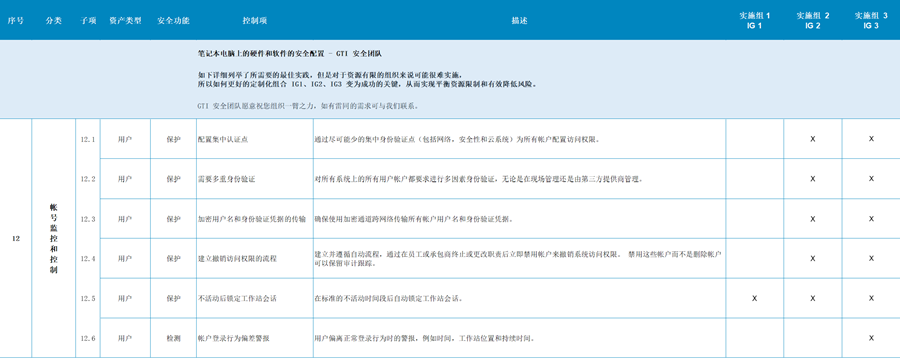Screen dimensions: 900x362
Task: Click the 序号 cell showing 12
Action: click(x=16, y=239)
